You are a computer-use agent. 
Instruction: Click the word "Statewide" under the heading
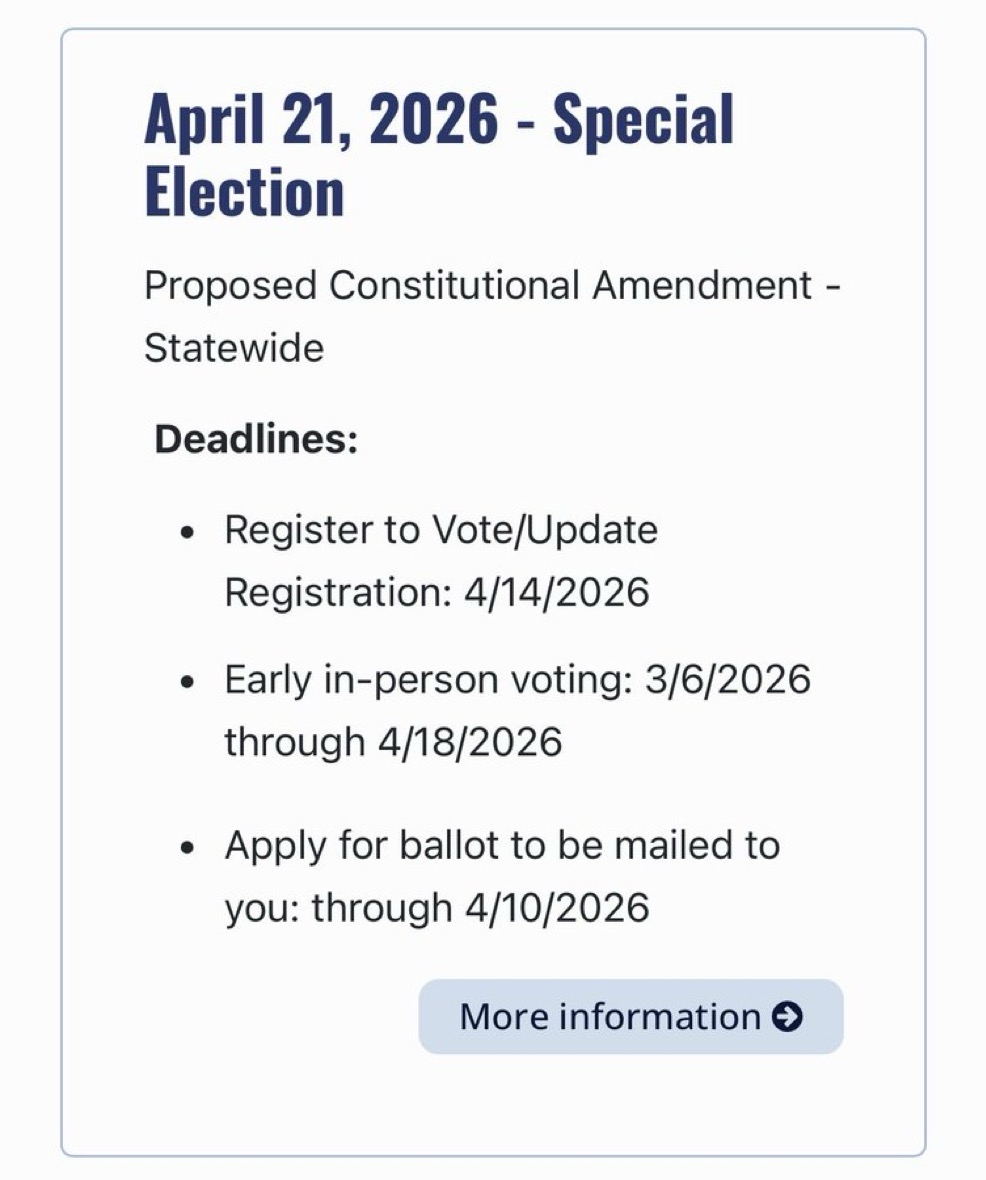click(234, 348)
